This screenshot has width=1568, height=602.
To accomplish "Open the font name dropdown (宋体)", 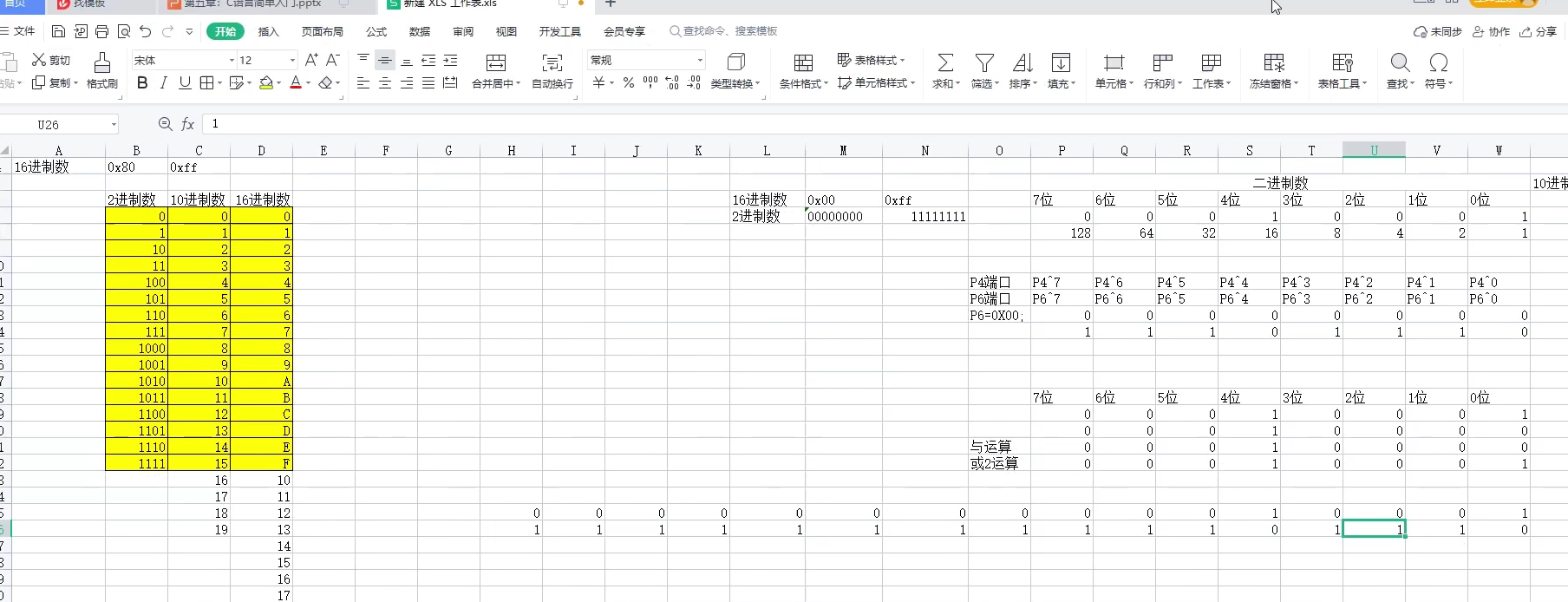I will [232, 61].
